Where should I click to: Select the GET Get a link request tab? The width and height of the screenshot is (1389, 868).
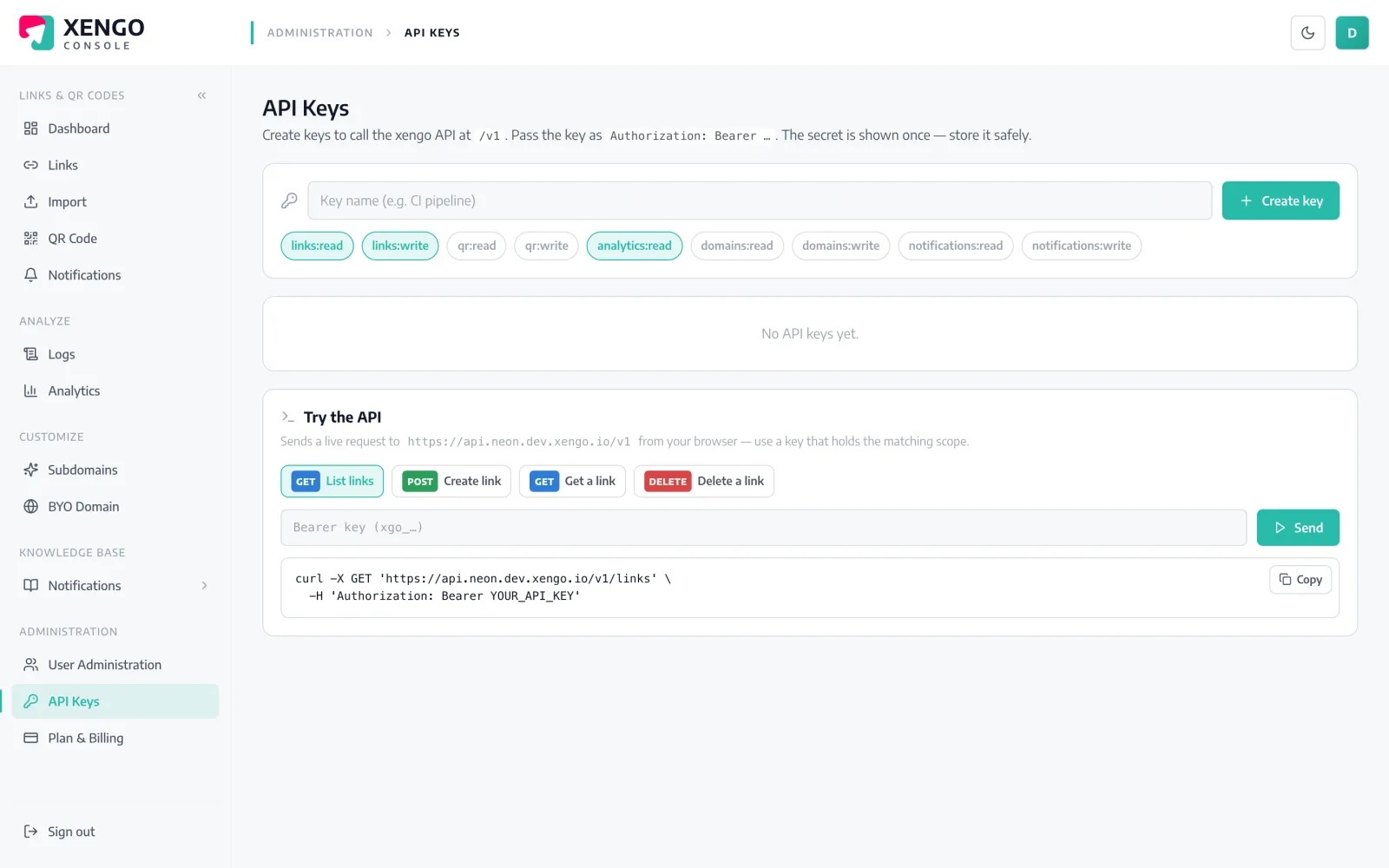pos(572,481)
